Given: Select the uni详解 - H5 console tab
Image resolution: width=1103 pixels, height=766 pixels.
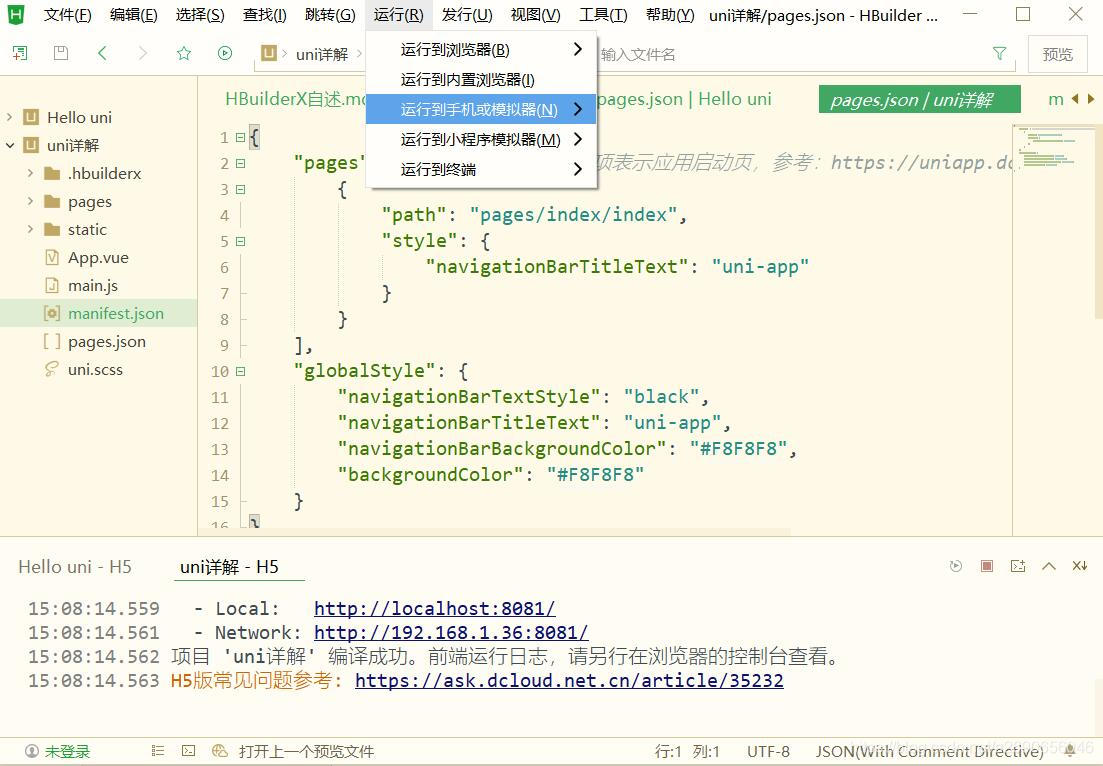Looking at the screenshot, I should pyautogui.click(x=229, y=567).
